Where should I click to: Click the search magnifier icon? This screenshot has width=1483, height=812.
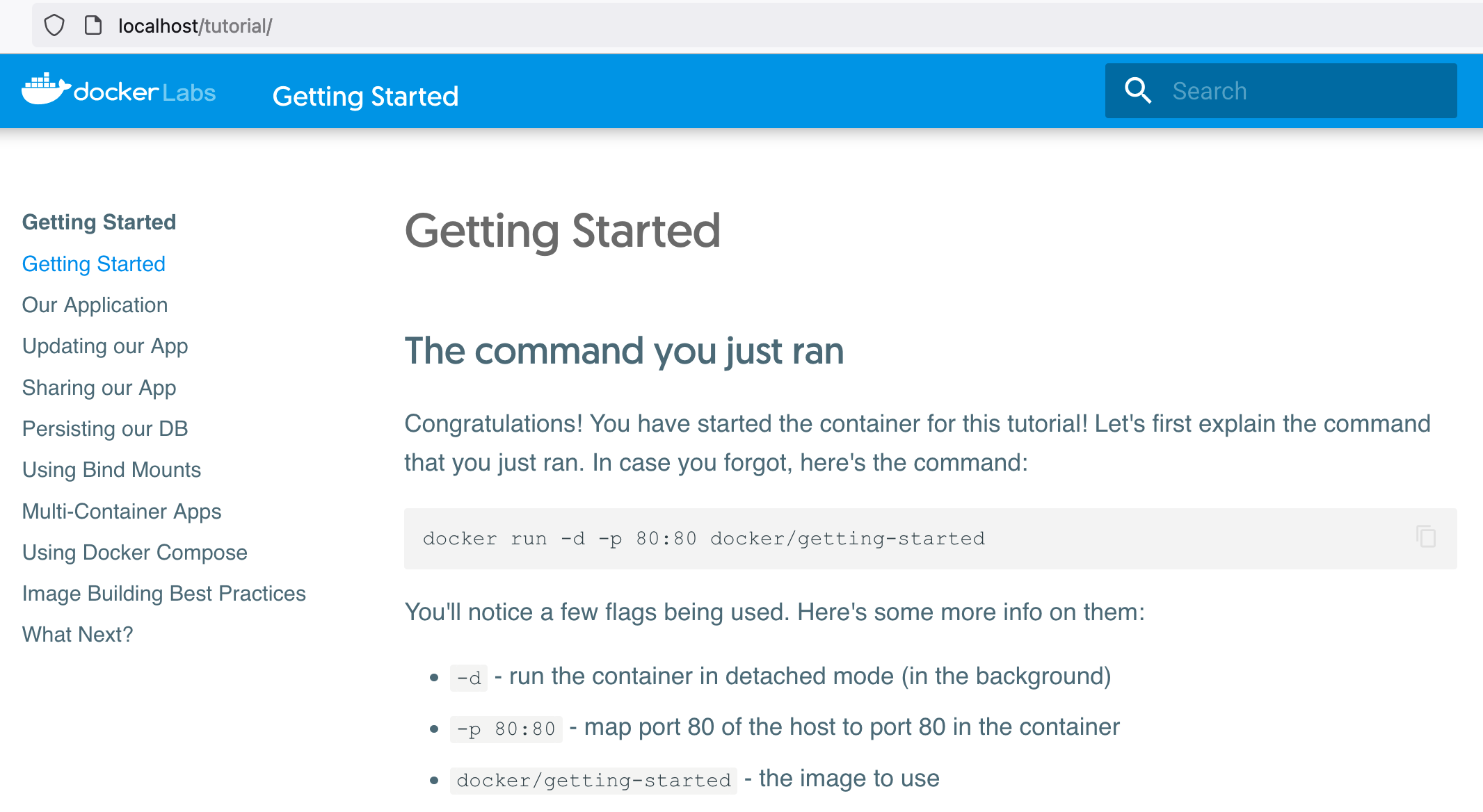pos(1138,91)
